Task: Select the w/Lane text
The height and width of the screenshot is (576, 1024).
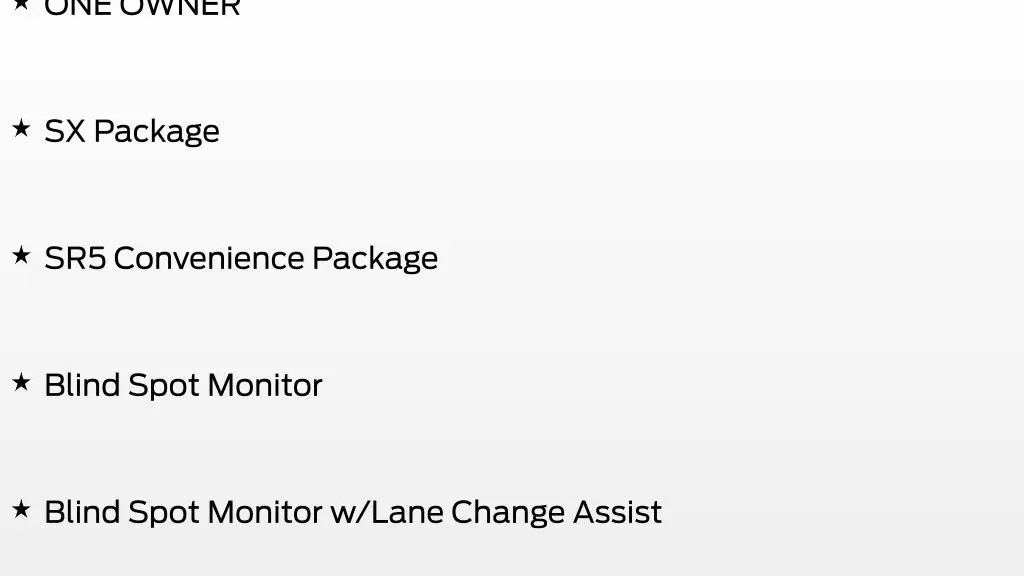Action: 387,512
